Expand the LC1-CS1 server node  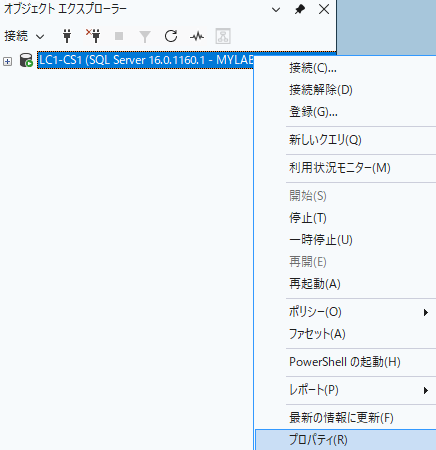tap(7, 61)
